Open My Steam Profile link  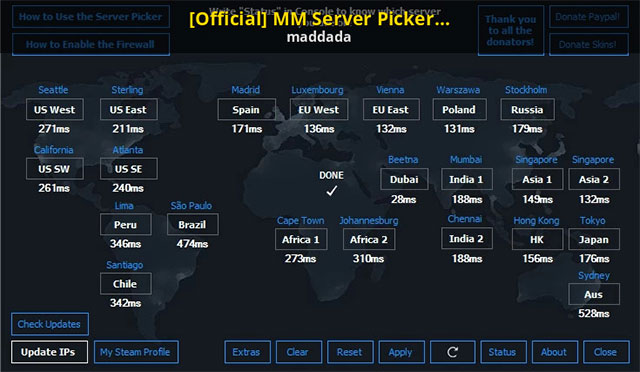click(x=136, y=352)
